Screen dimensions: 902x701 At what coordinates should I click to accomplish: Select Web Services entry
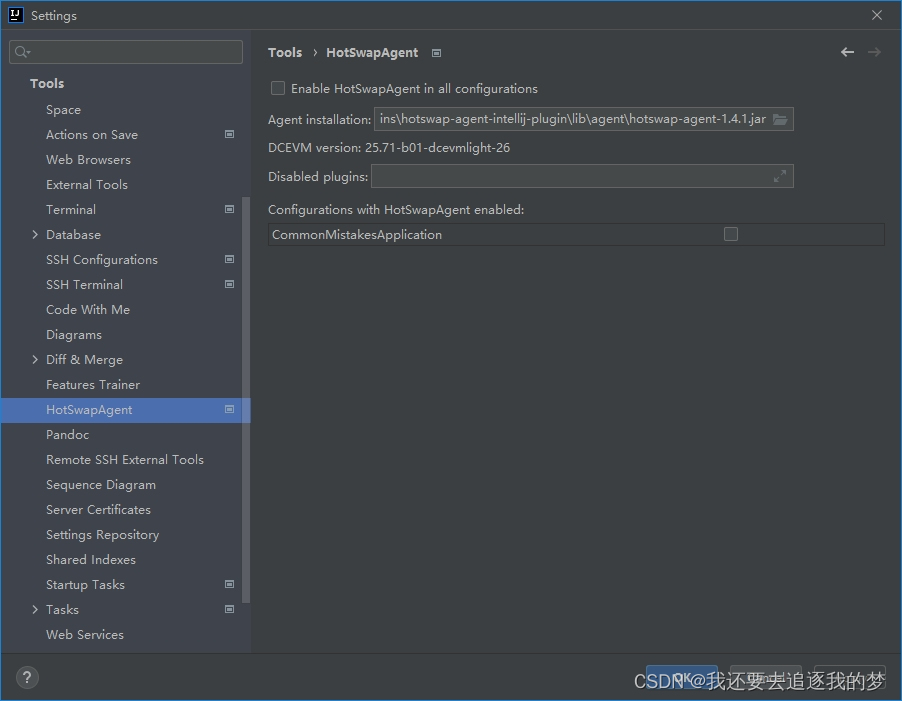(x=85, y=635)
